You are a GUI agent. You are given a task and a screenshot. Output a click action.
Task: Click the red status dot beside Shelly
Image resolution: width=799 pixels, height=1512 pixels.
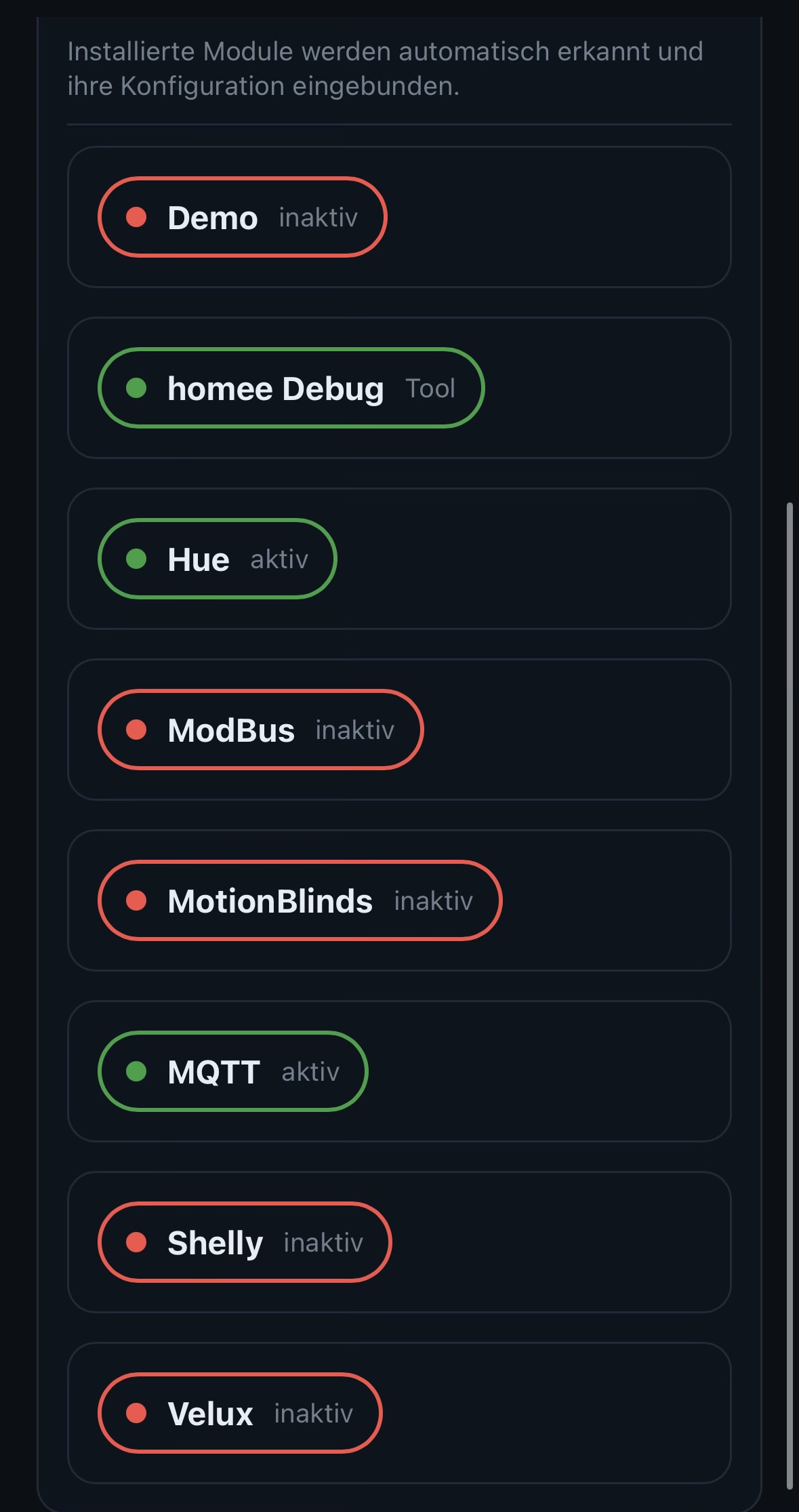(136, 1242)
